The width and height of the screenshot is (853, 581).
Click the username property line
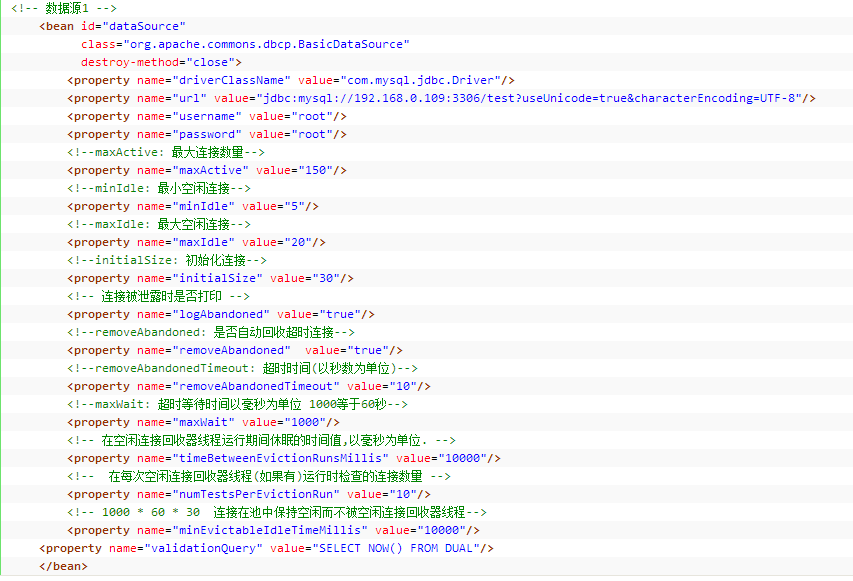click(207, 116)
